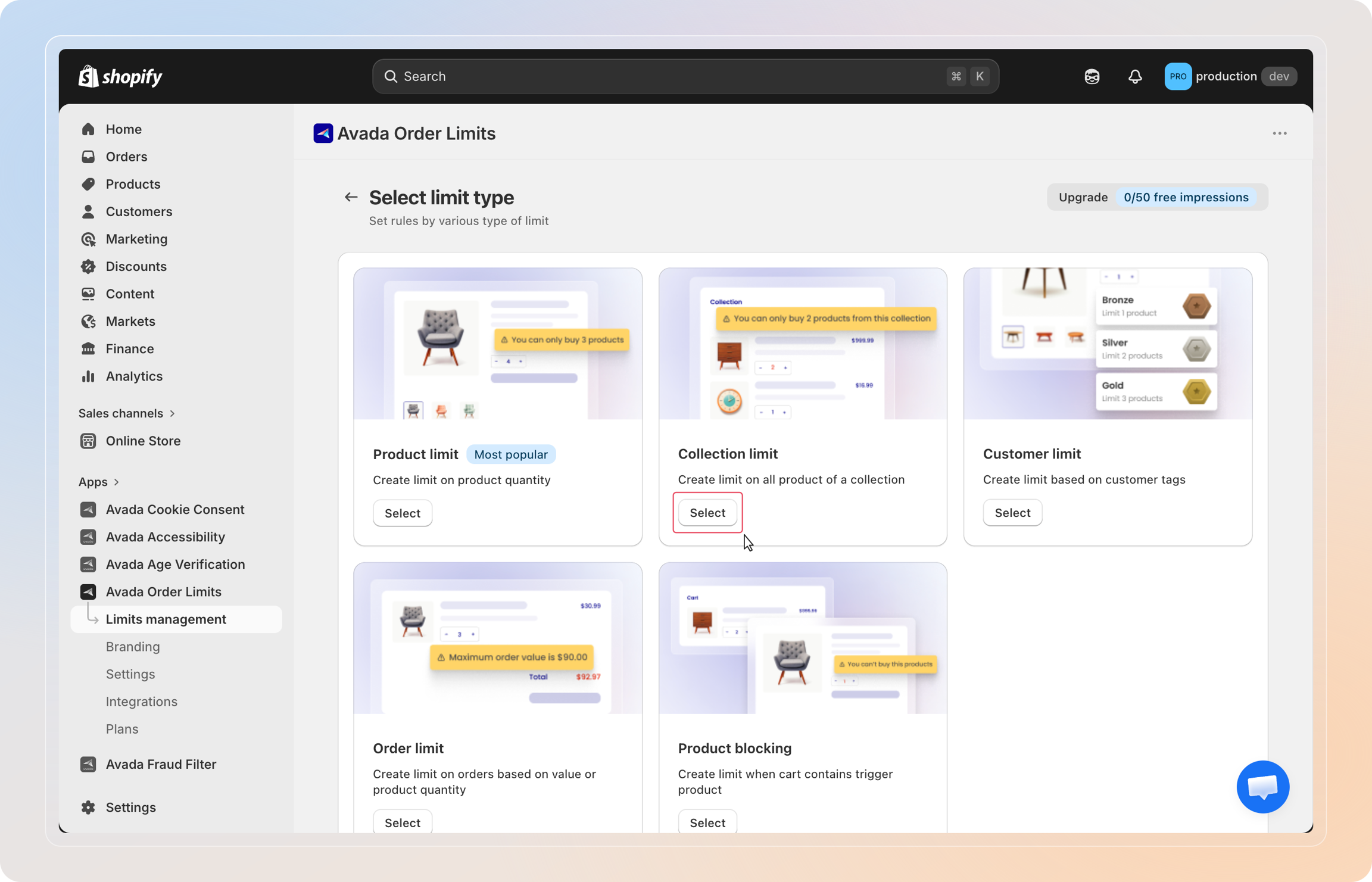Select the Collection limit type
This screenshot has width=1372, height=882.
[x=707, y=513]
